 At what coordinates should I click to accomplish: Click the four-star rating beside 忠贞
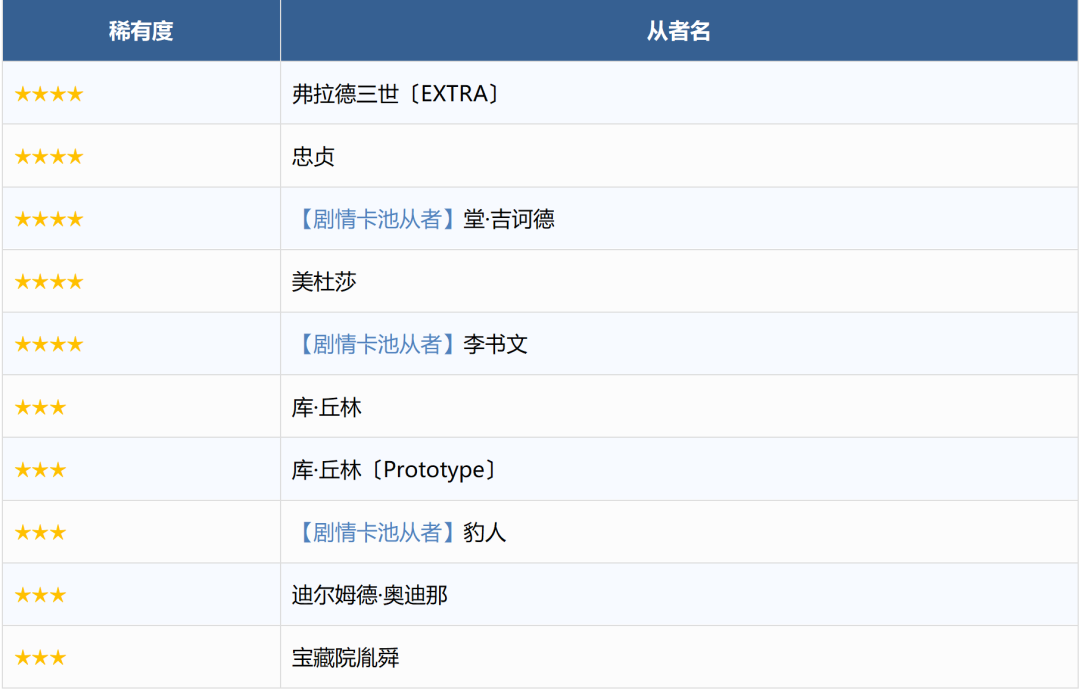49,157
